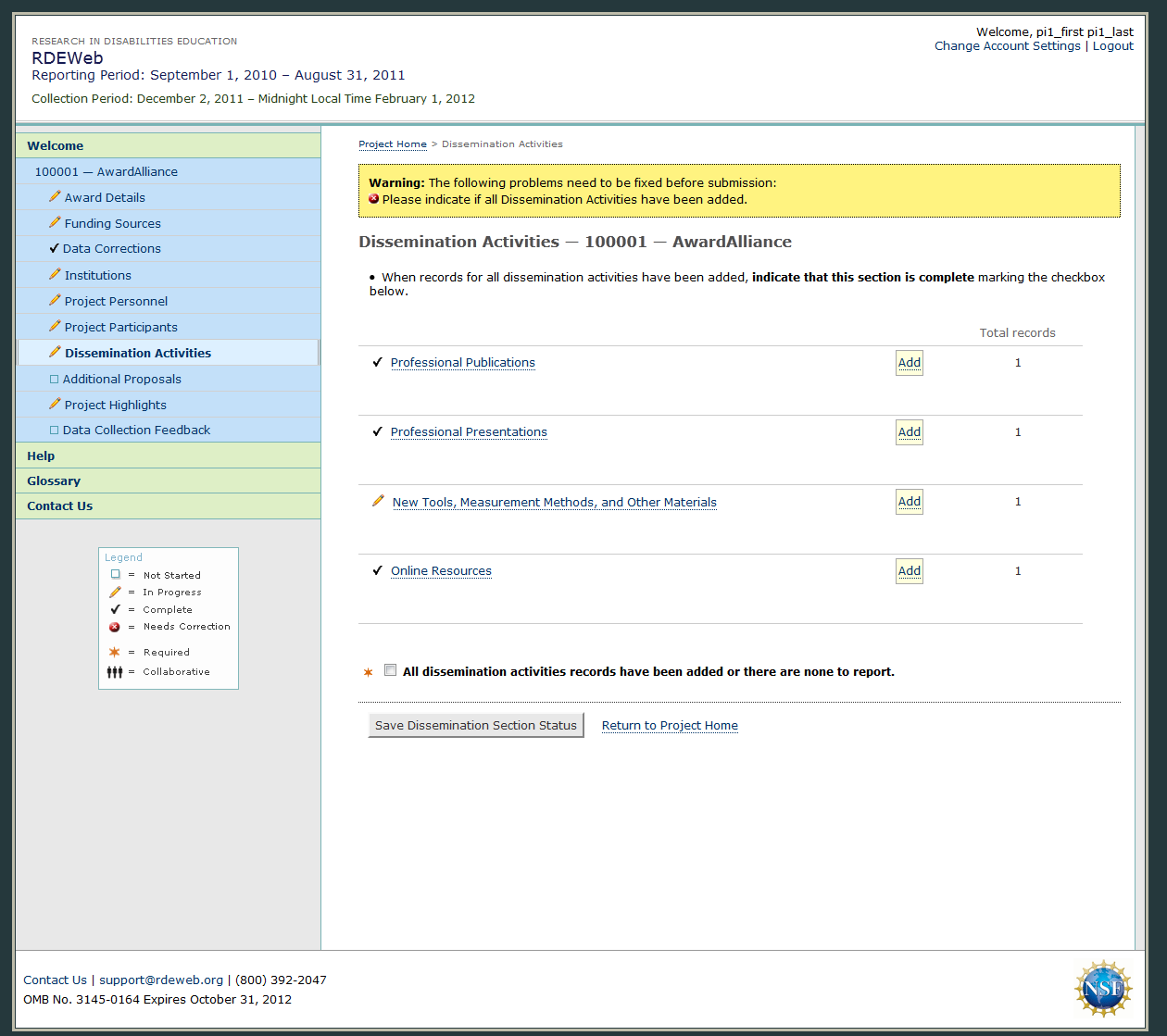Open the Help section in sidebar
This screenshot has width=1167, height=1036.
(41, 456)
